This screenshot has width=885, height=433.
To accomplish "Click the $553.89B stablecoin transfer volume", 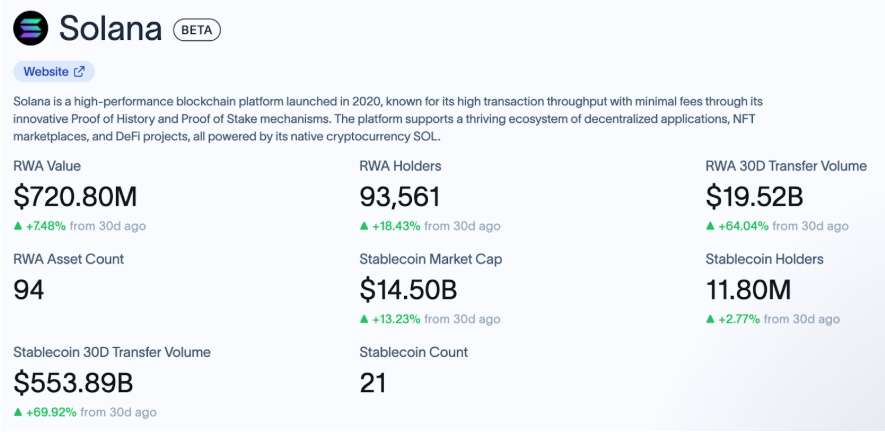I will pos(74,383).
